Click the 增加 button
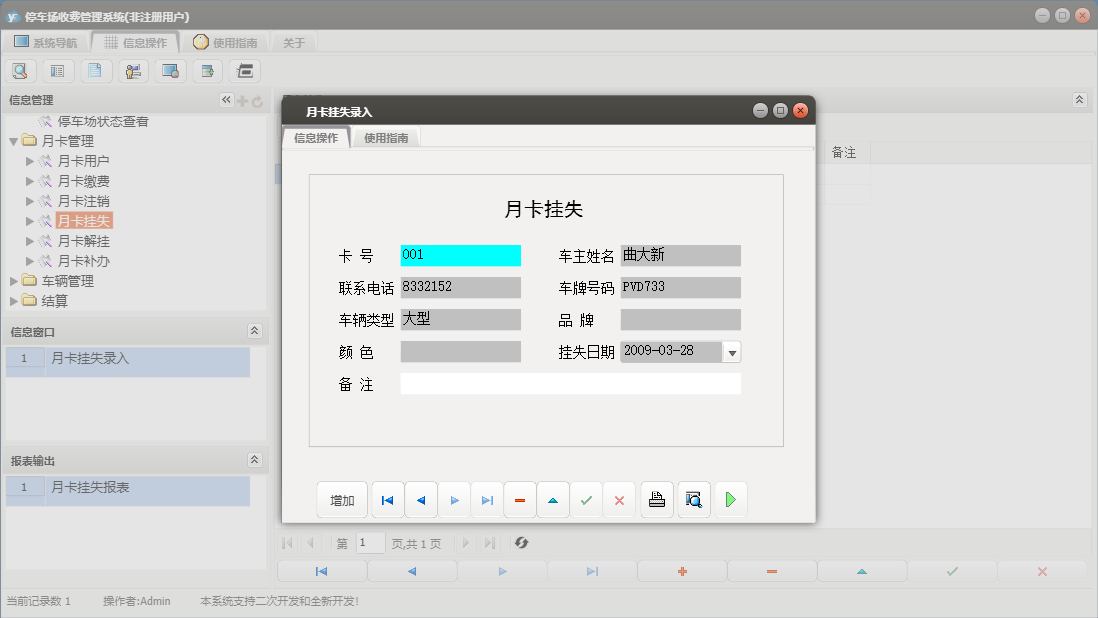The width and height of the screenshot is (1098, 618). [x=342, y=499]
